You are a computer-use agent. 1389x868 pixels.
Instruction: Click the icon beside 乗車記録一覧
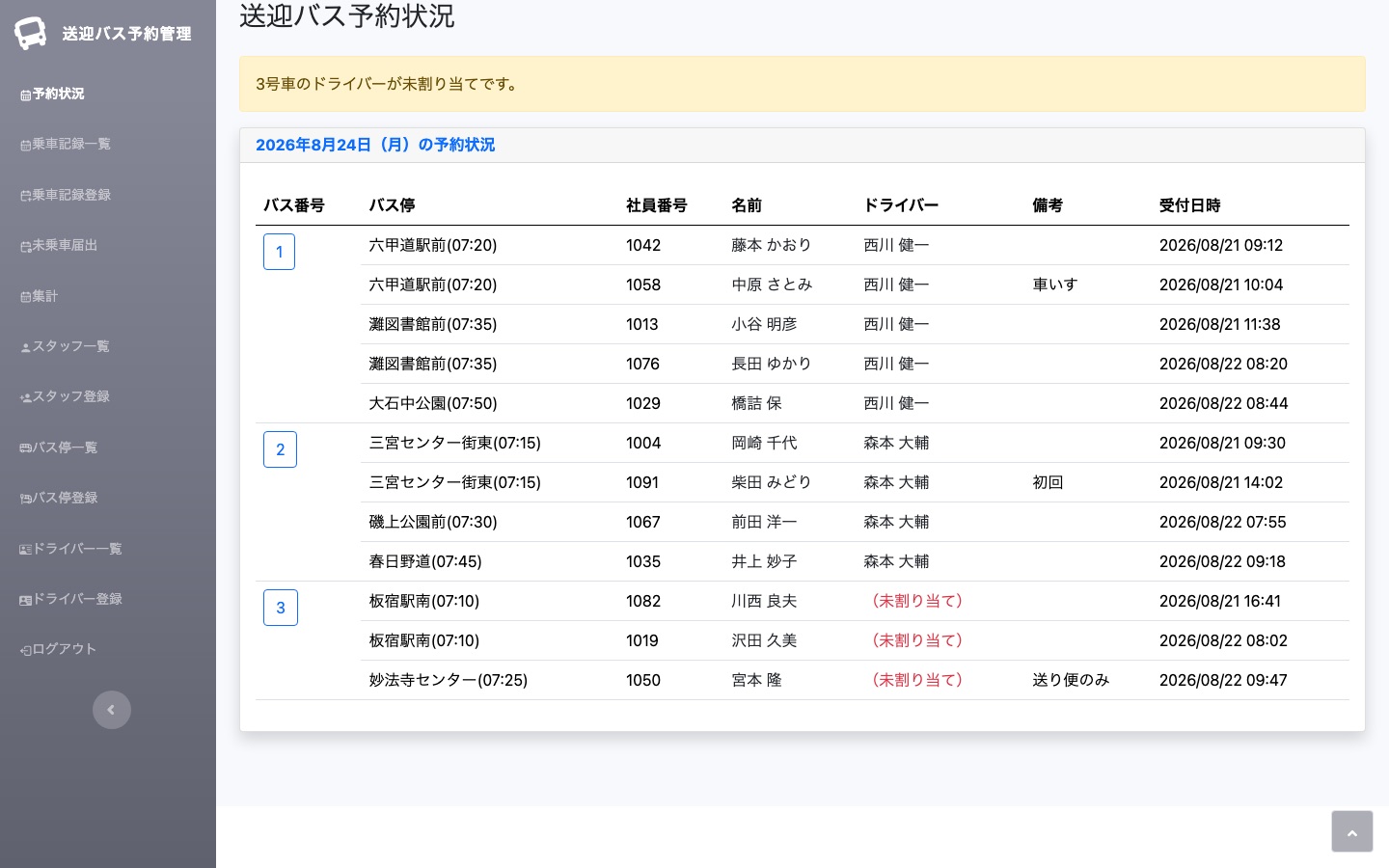[26, 145]
